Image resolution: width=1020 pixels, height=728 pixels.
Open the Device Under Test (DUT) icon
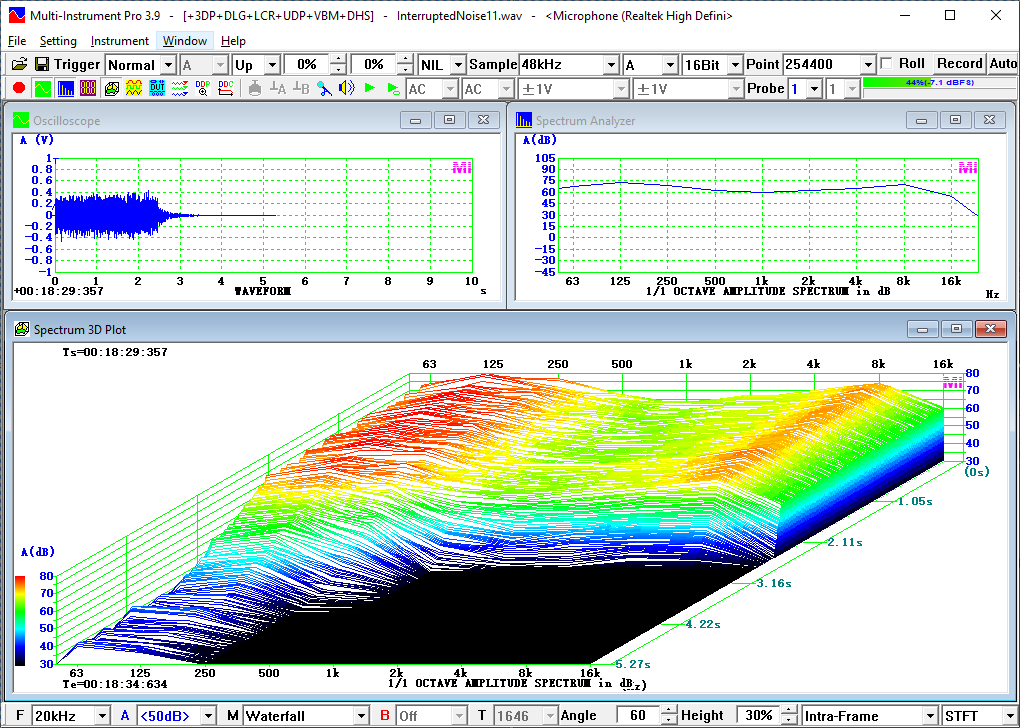(x=157, y=89)
